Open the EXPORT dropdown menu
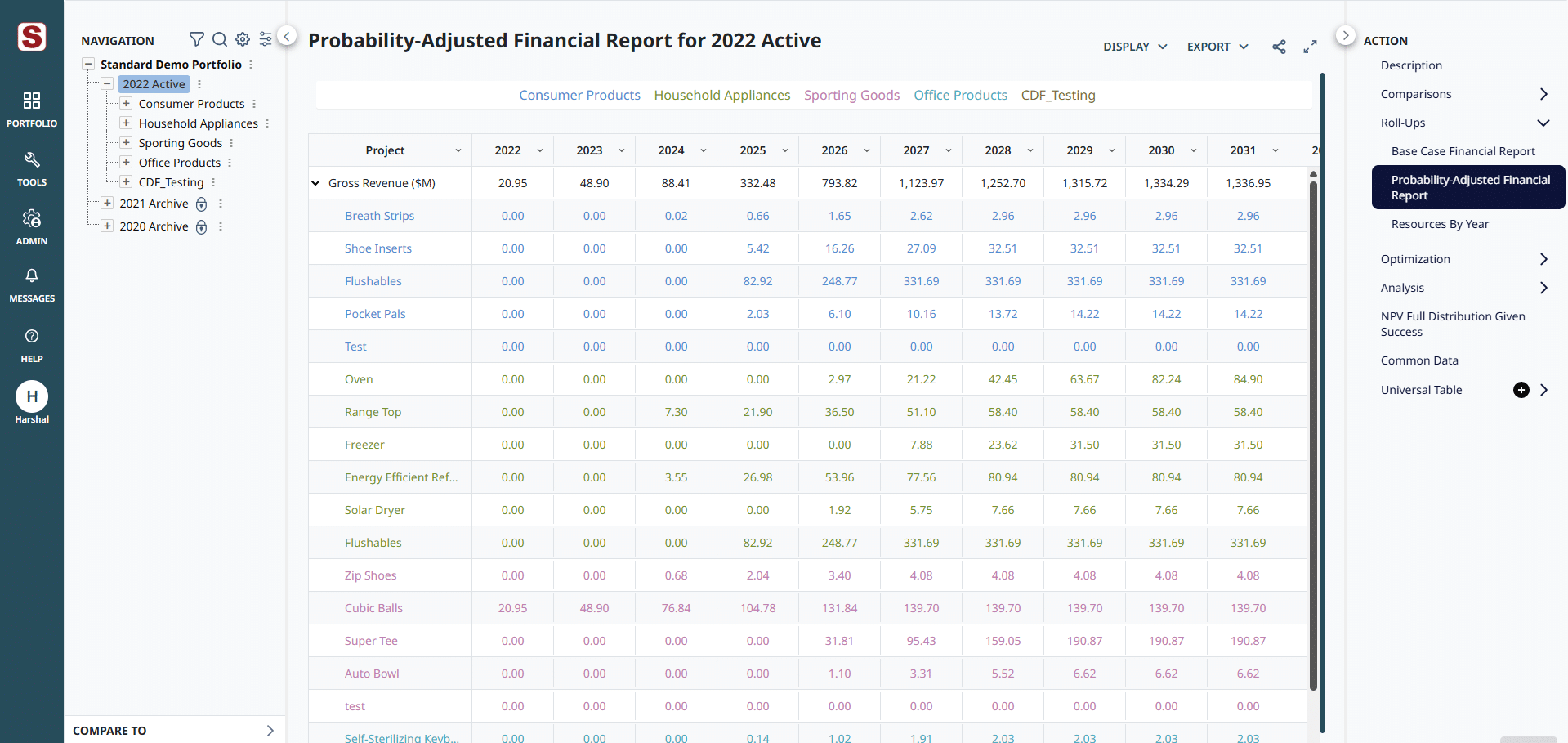Viewport: 1568px width, 743px height. [x=1217, y=47]
